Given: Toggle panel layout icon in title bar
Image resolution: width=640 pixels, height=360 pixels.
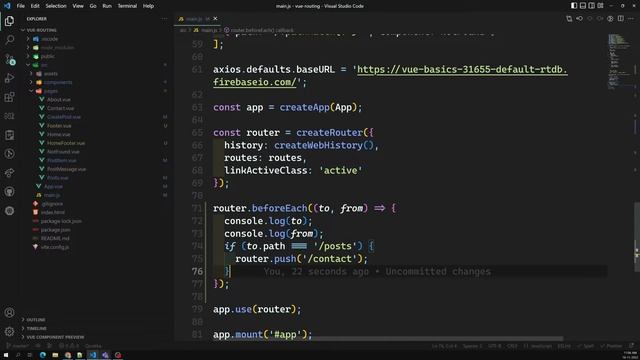Looking at the screenshot, I should 583,6.
